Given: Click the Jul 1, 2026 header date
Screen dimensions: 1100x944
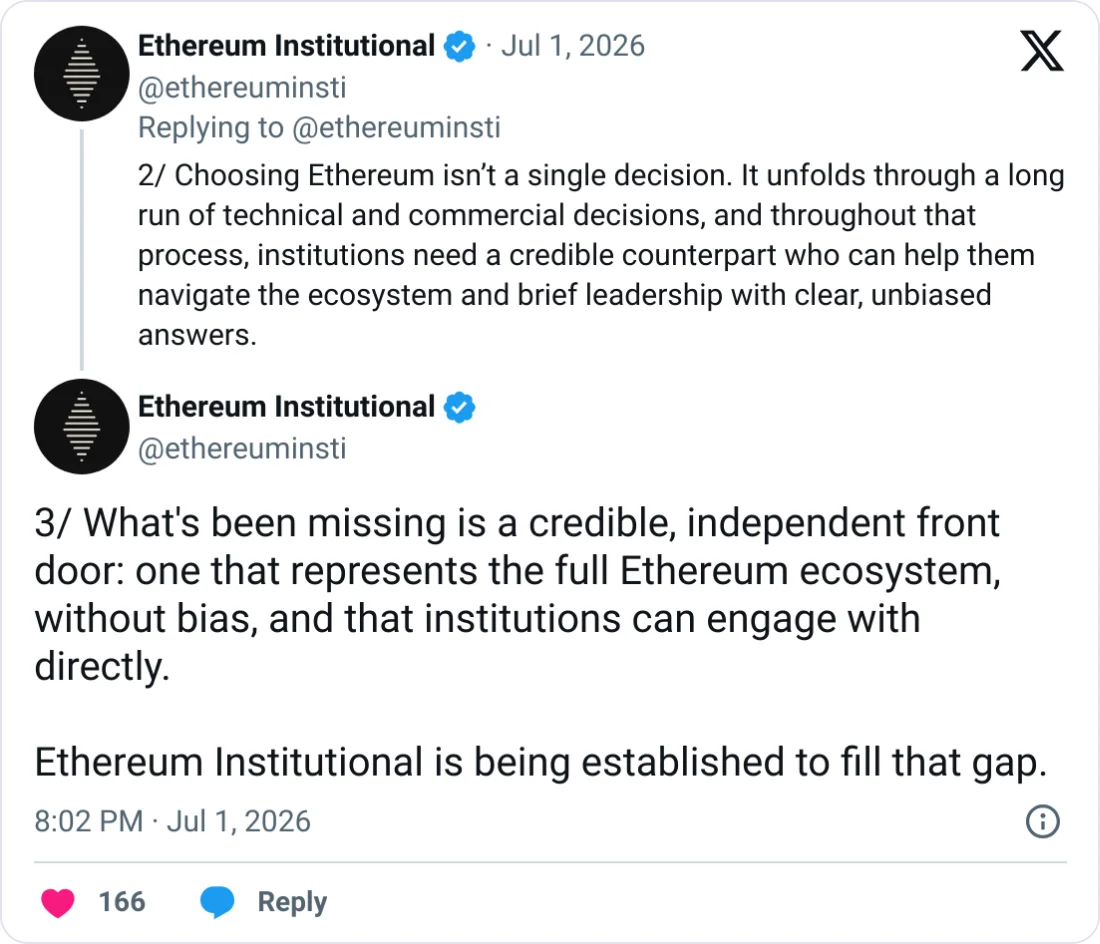Looking at the screenshot, I should point(572,46).
